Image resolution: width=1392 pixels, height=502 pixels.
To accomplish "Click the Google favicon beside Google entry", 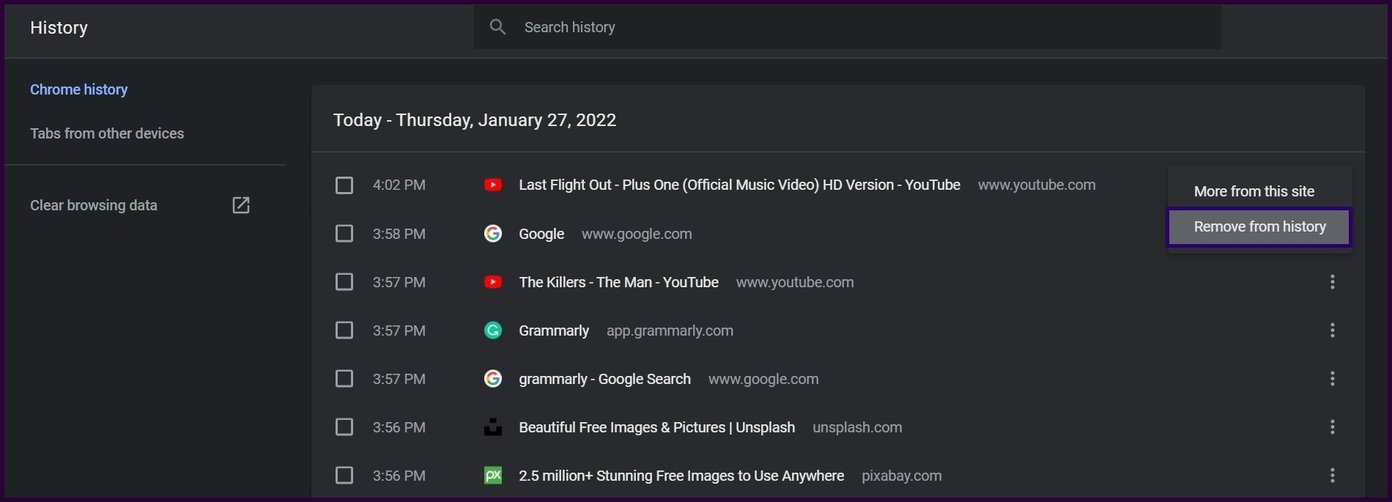I will [493, 234].
